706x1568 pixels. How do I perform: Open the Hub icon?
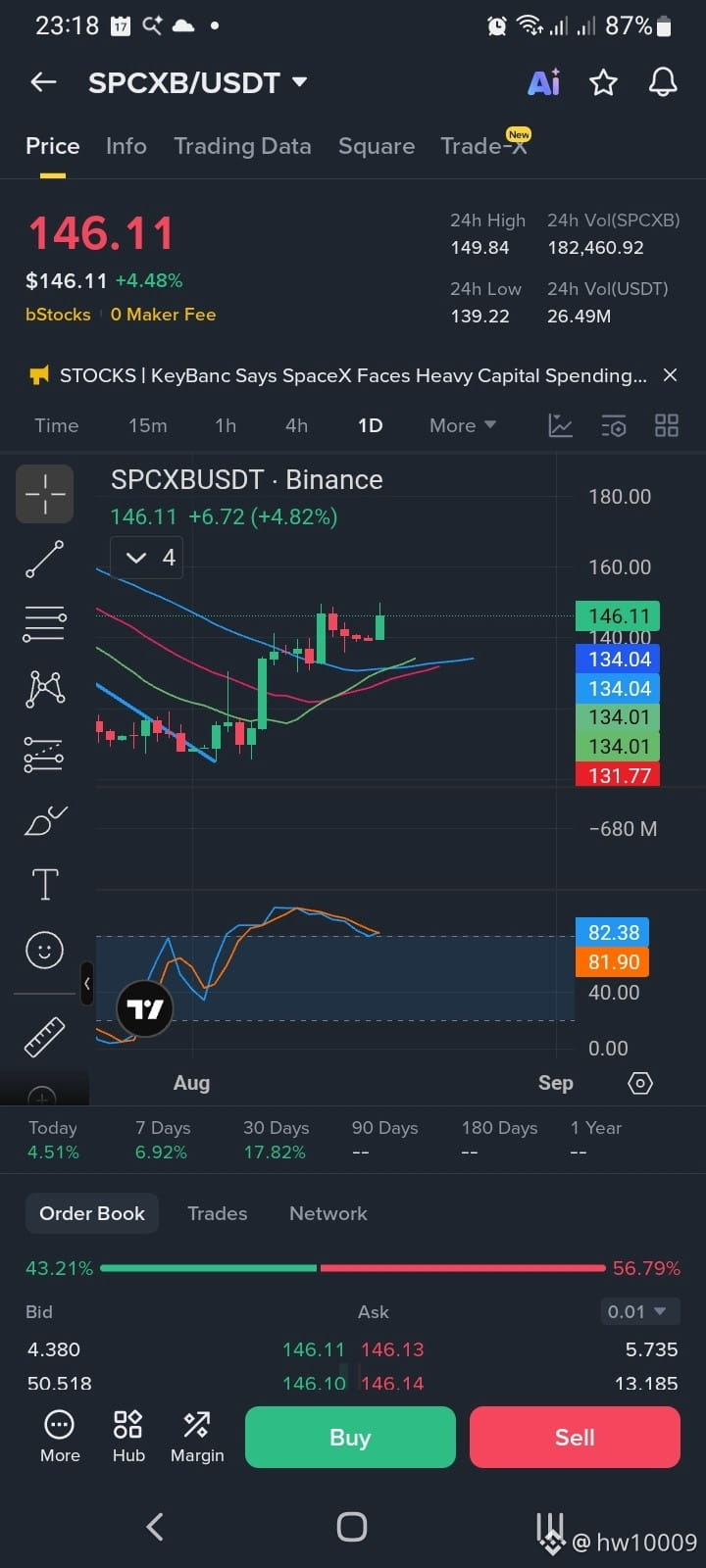[x=128, y=1437]
